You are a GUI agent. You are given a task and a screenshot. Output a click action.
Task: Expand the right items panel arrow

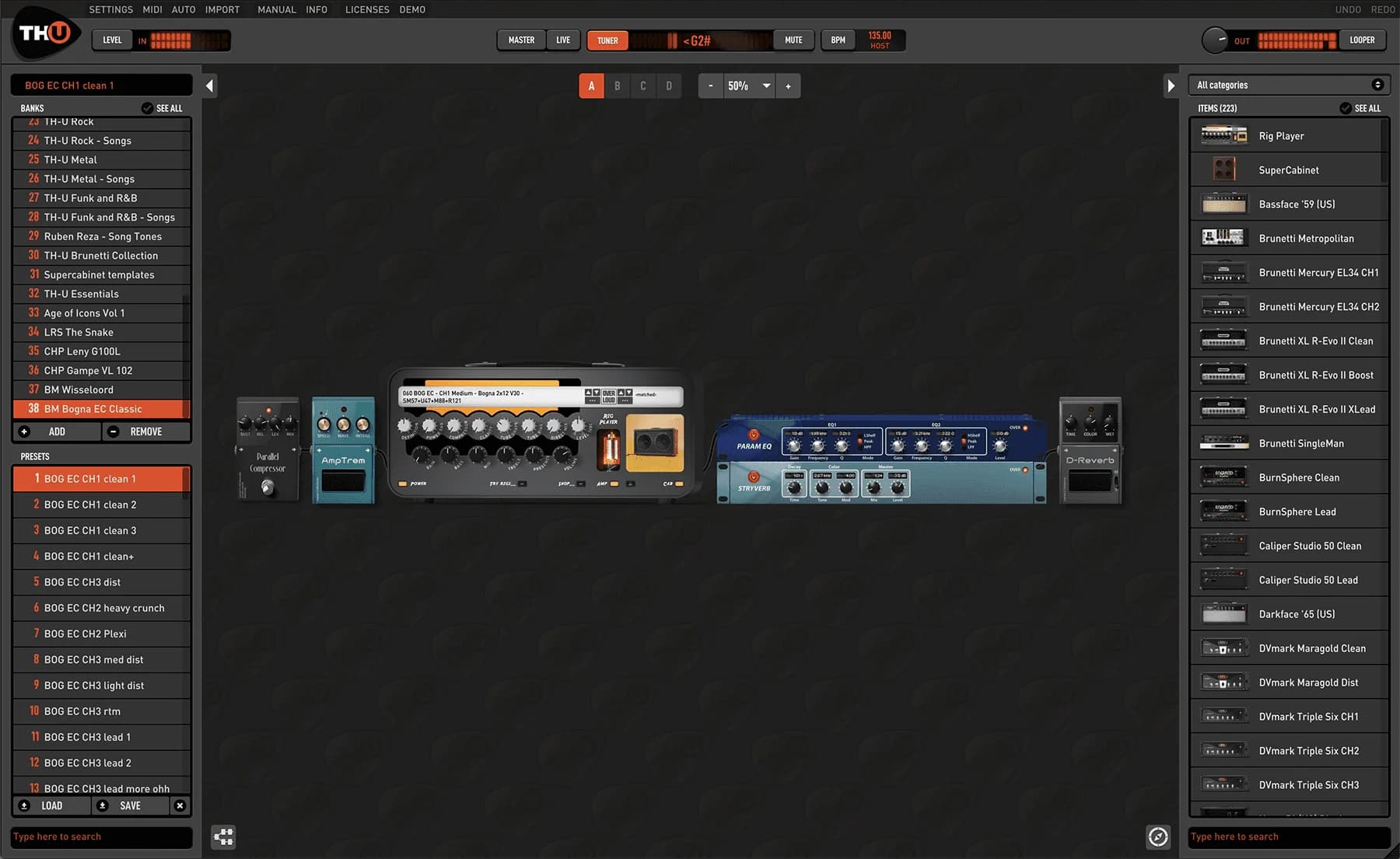(1171, 86)
